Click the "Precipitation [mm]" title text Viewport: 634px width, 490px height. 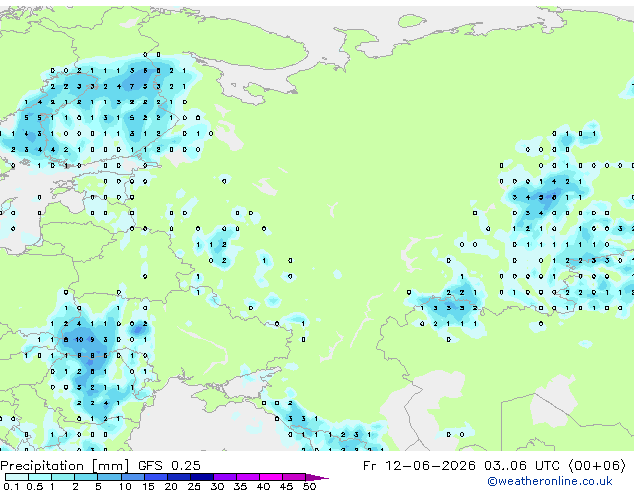65,466
